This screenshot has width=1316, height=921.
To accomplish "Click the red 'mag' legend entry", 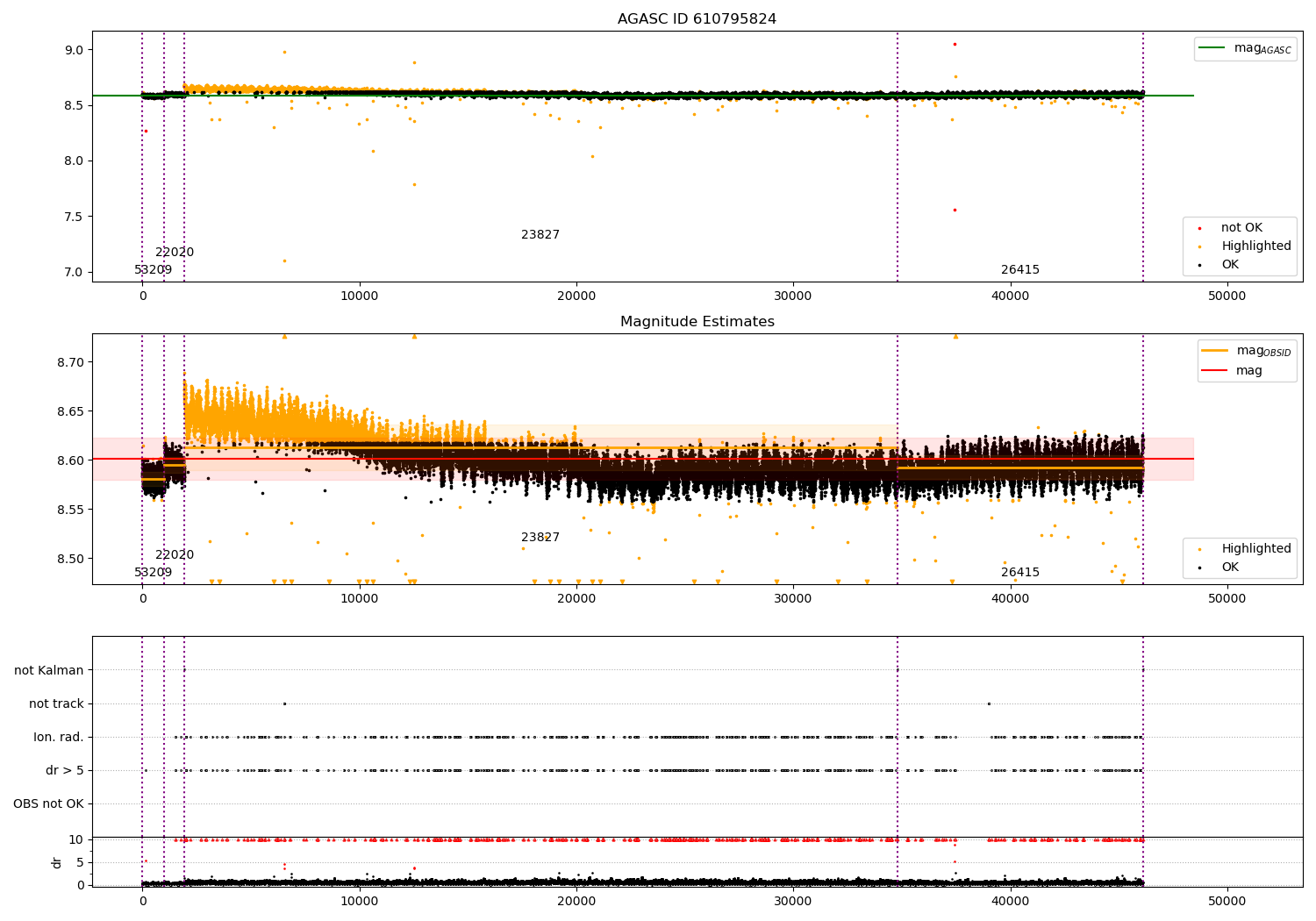I will (1249, 371).
